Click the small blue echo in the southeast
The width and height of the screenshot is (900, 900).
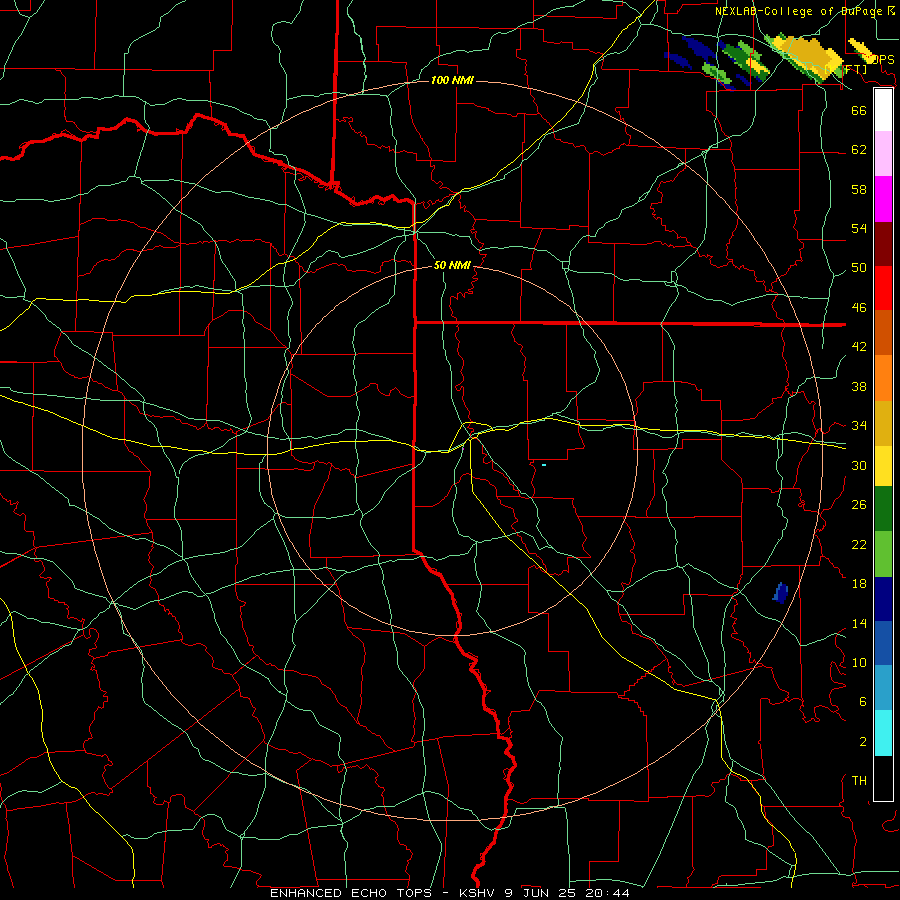pos(780,593)
